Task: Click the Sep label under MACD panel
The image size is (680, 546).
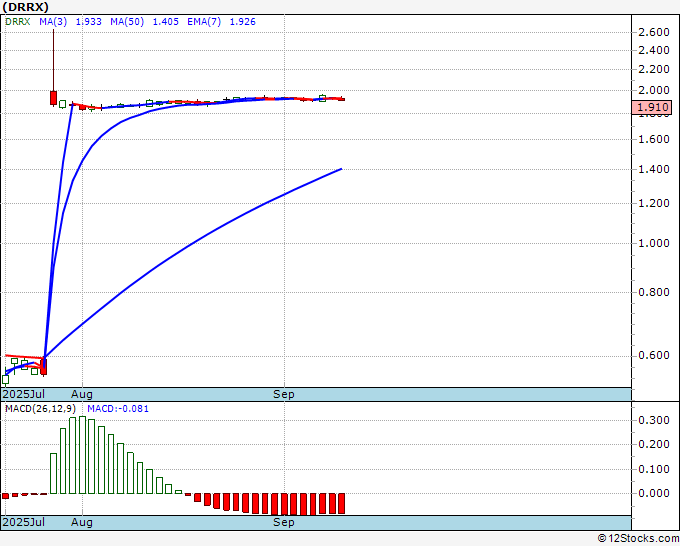Action: point(284,522)
